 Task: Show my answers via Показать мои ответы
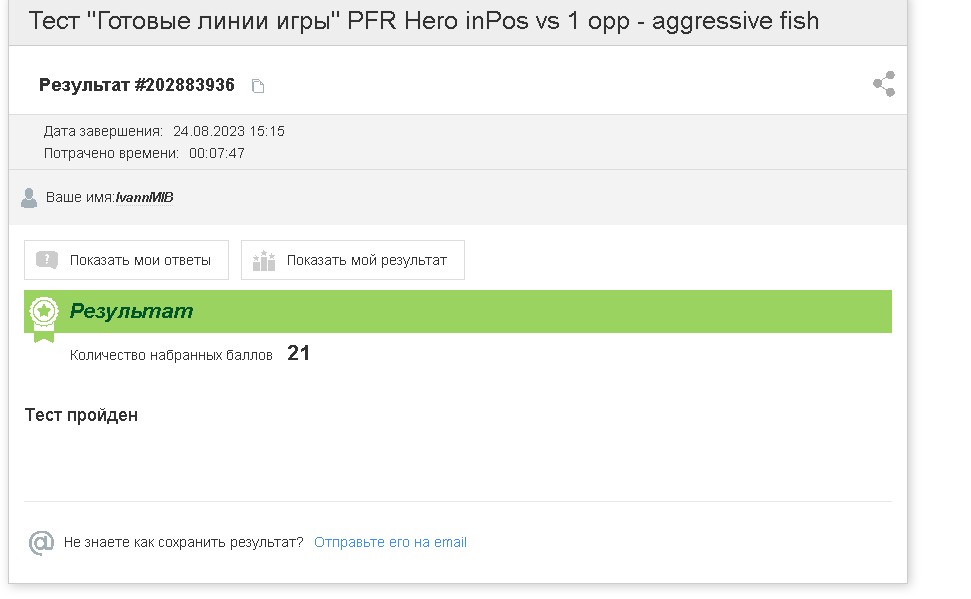(126, 260)
